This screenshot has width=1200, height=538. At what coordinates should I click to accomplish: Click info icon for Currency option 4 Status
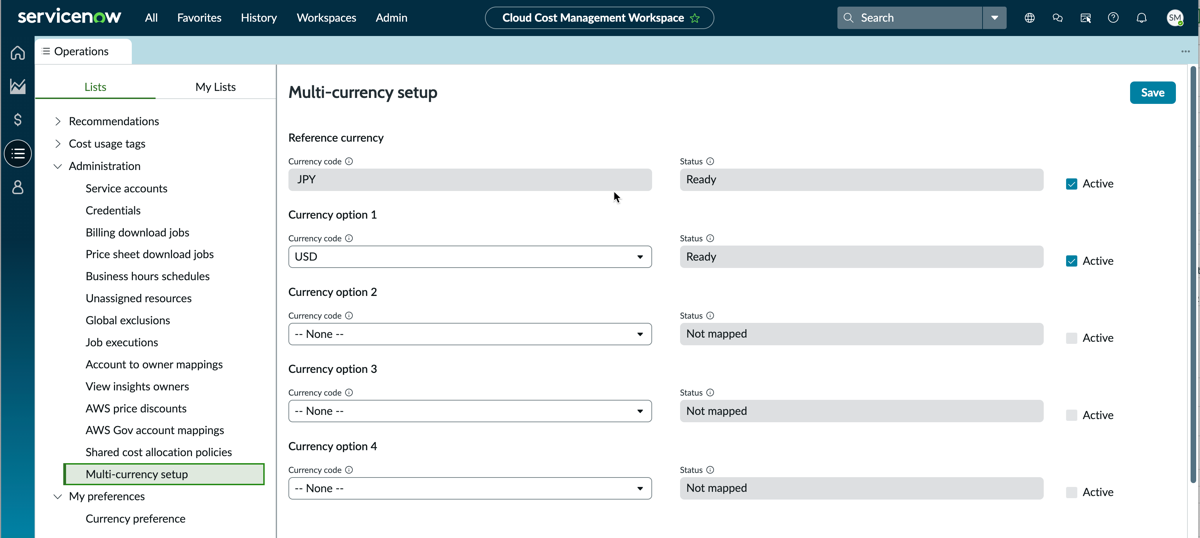(710, 469)
